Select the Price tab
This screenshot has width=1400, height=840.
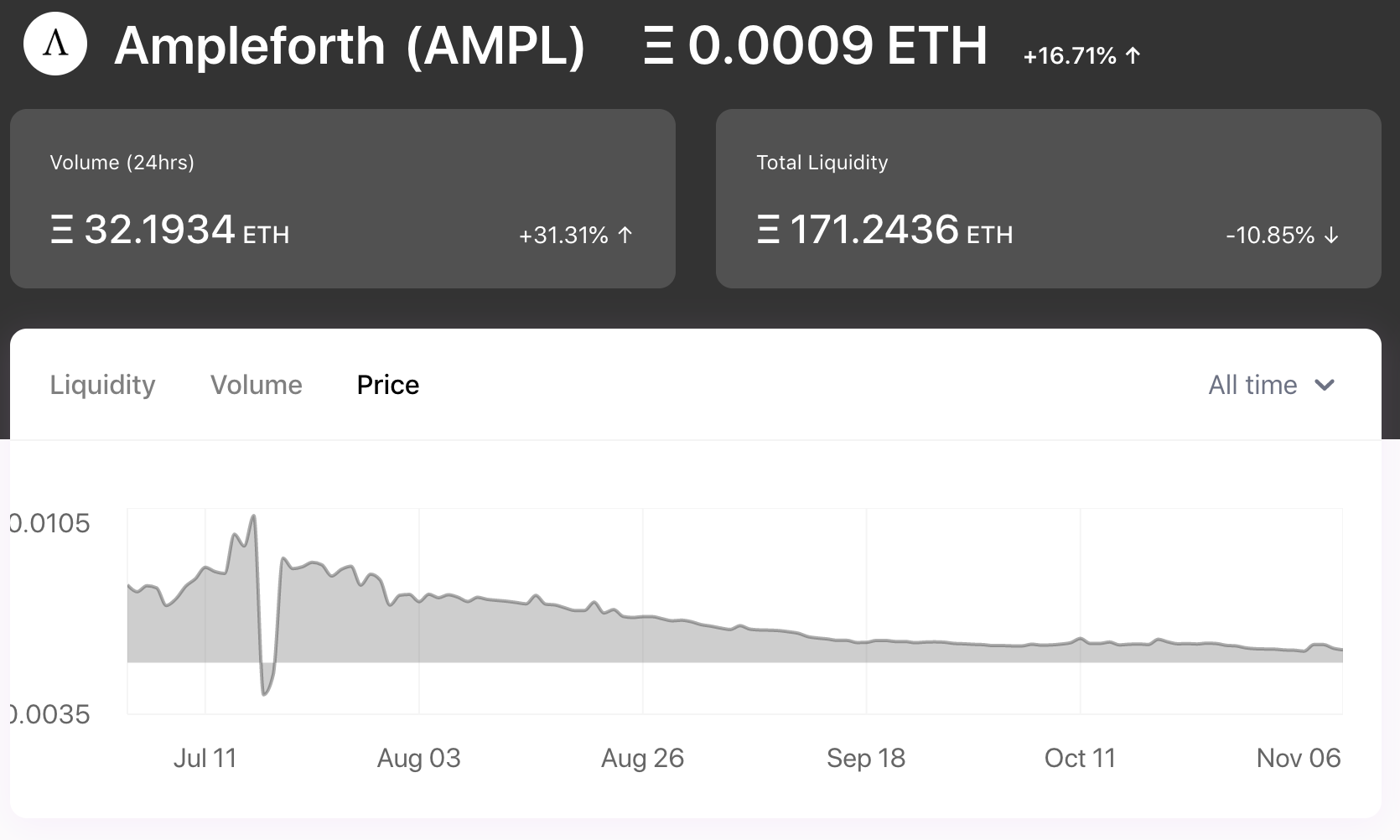pyautogui.click(x=387, y=385)
